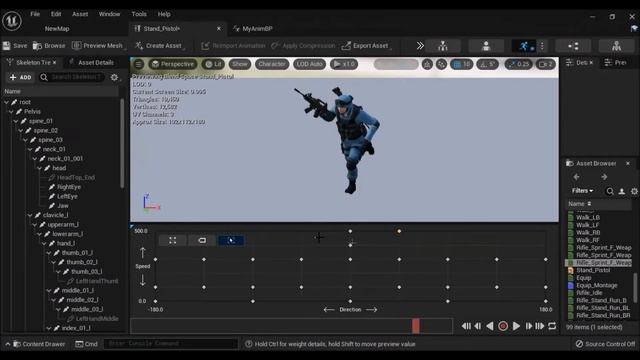Open the Lit view mode dropdown

point(213,64)
